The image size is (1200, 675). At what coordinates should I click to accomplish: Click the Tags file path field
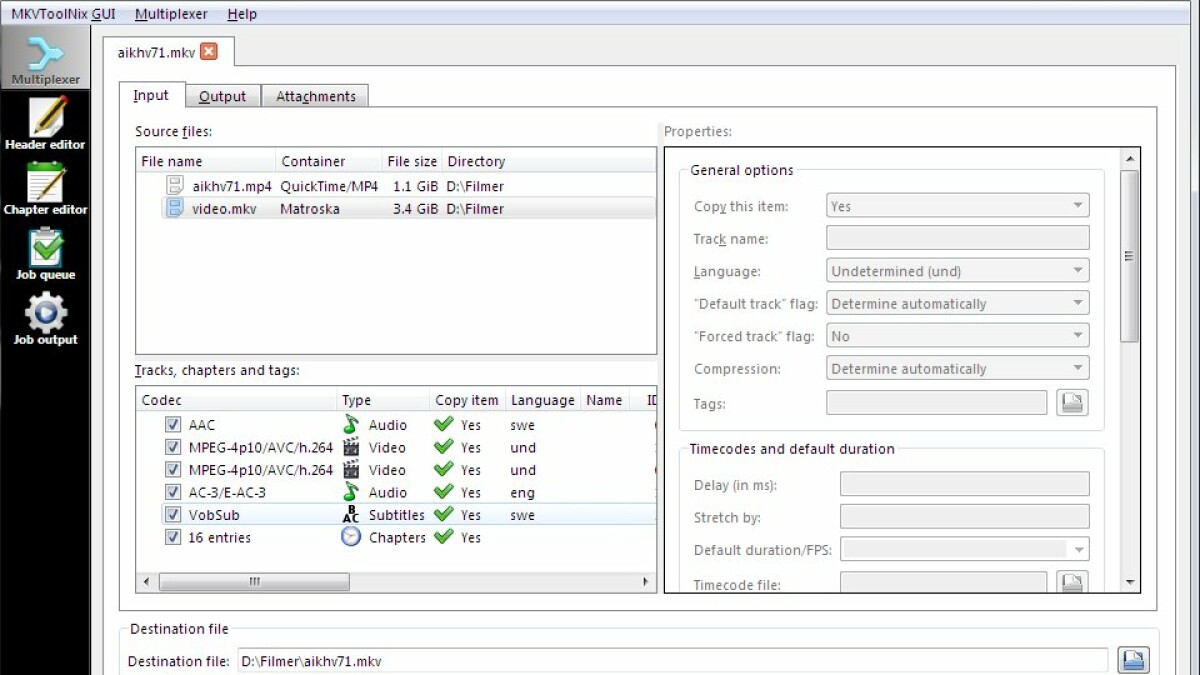tap(936, 403)
